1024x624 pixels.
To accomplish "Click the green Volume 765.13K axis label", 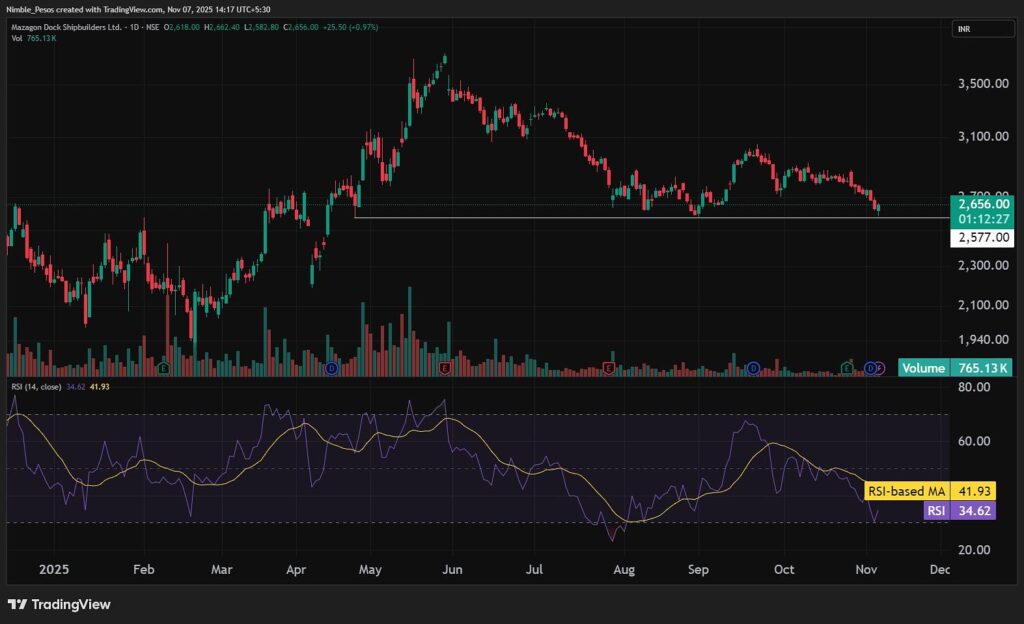I will coord(955,367).
